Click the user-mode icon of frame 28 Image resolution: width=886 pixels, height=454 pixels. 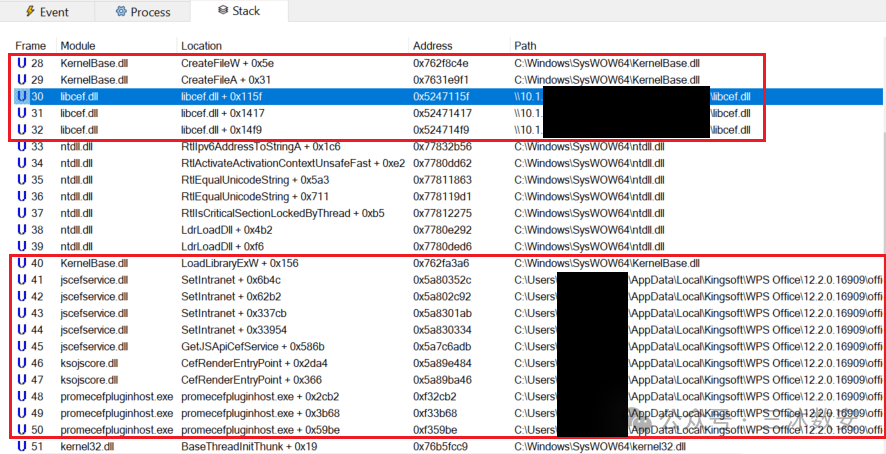click(22, 63)
